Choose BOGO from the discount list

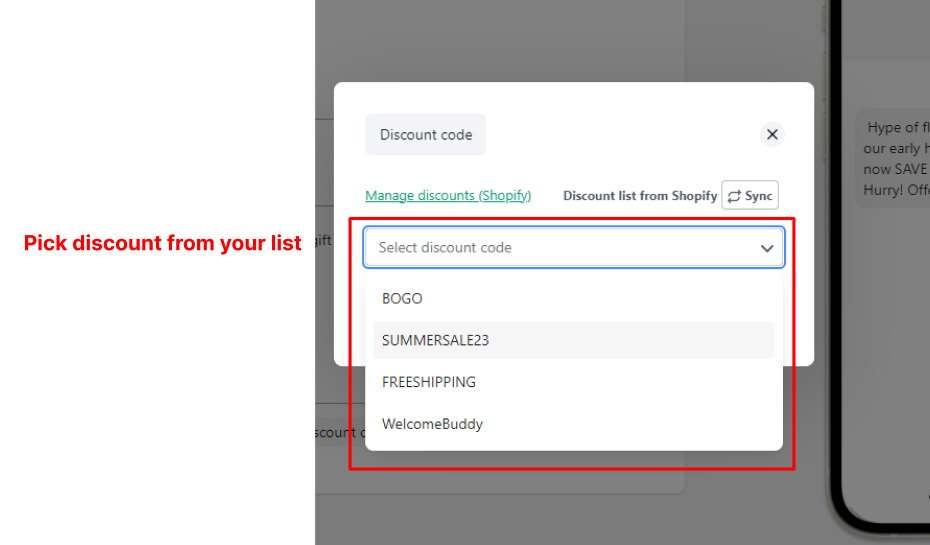pyautogui.click(x=574, y=298)
